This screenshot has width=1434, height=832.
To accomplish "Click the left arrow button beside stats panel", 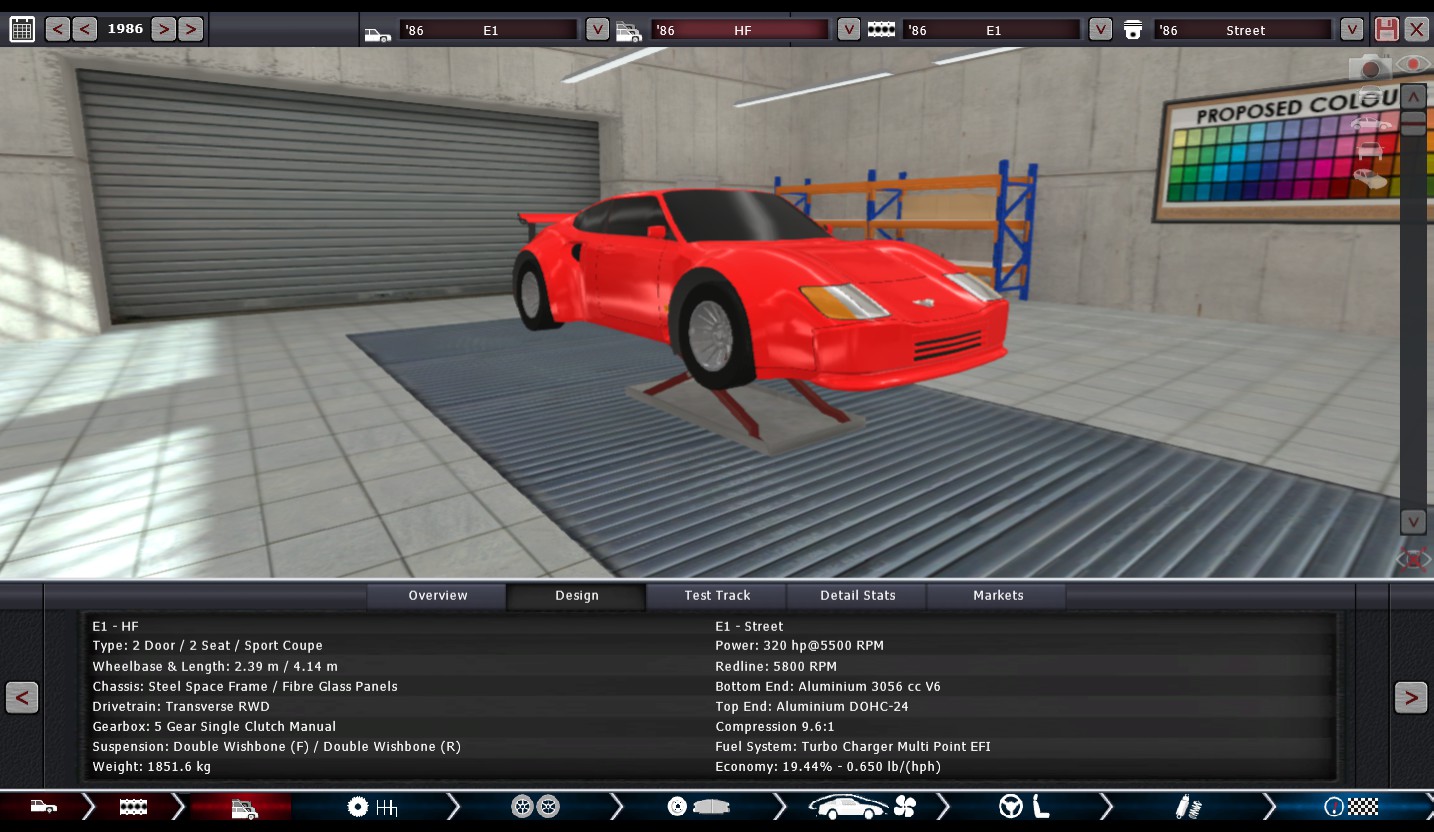I will coord(22,697).
